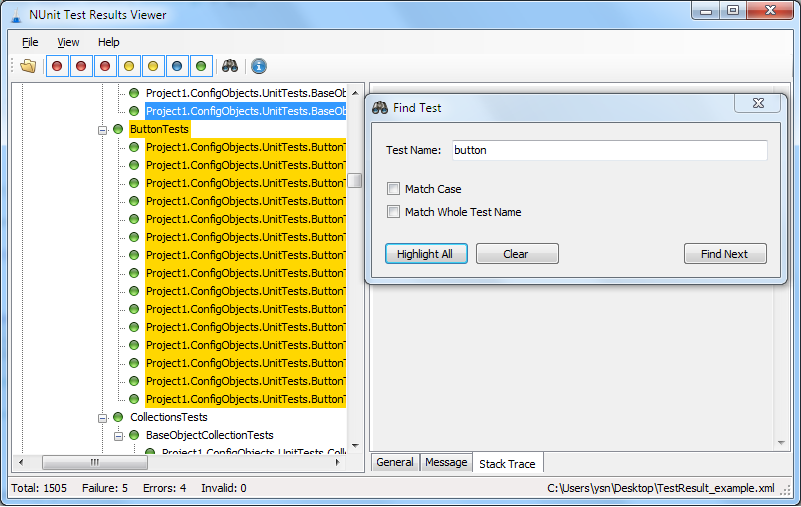Switch to the Message tab
This screenshot has width=801, height=507.
click(x=446, y=462)
